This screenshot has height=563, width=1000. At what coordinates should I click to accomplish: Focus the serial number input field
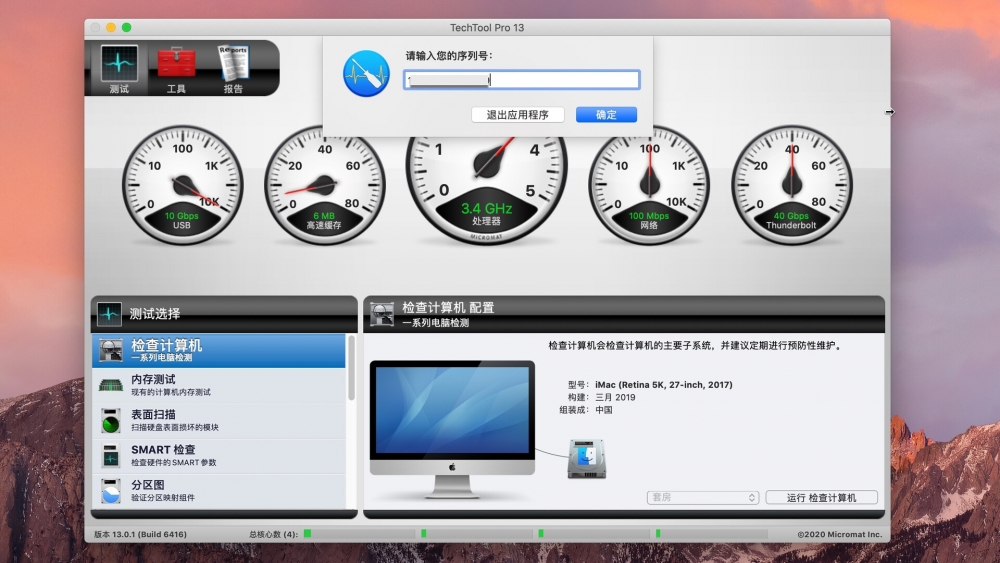coord(521,80)
